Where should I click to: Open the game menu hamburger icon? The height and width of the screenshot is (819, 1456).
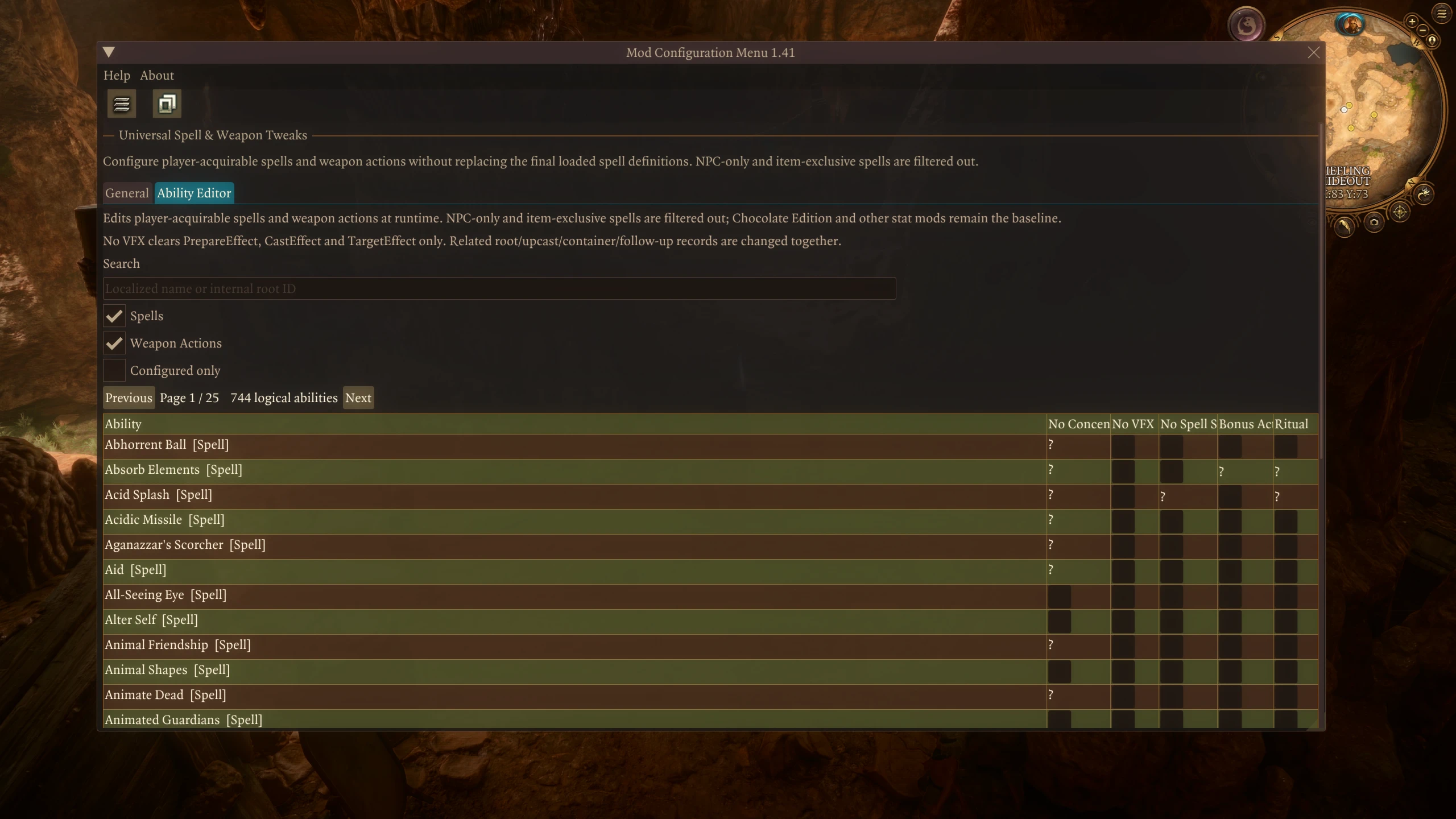1442,14
